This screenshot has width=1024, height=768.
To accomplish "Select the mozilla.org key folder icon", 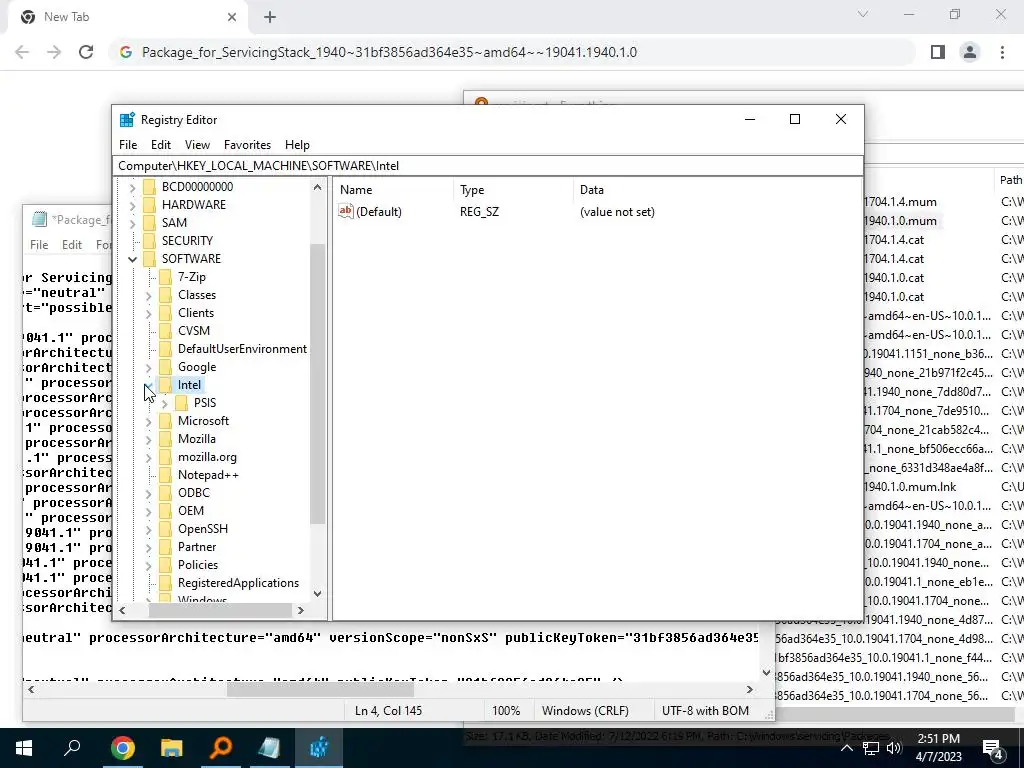I will pyautogui.click(x=165, y=457).
